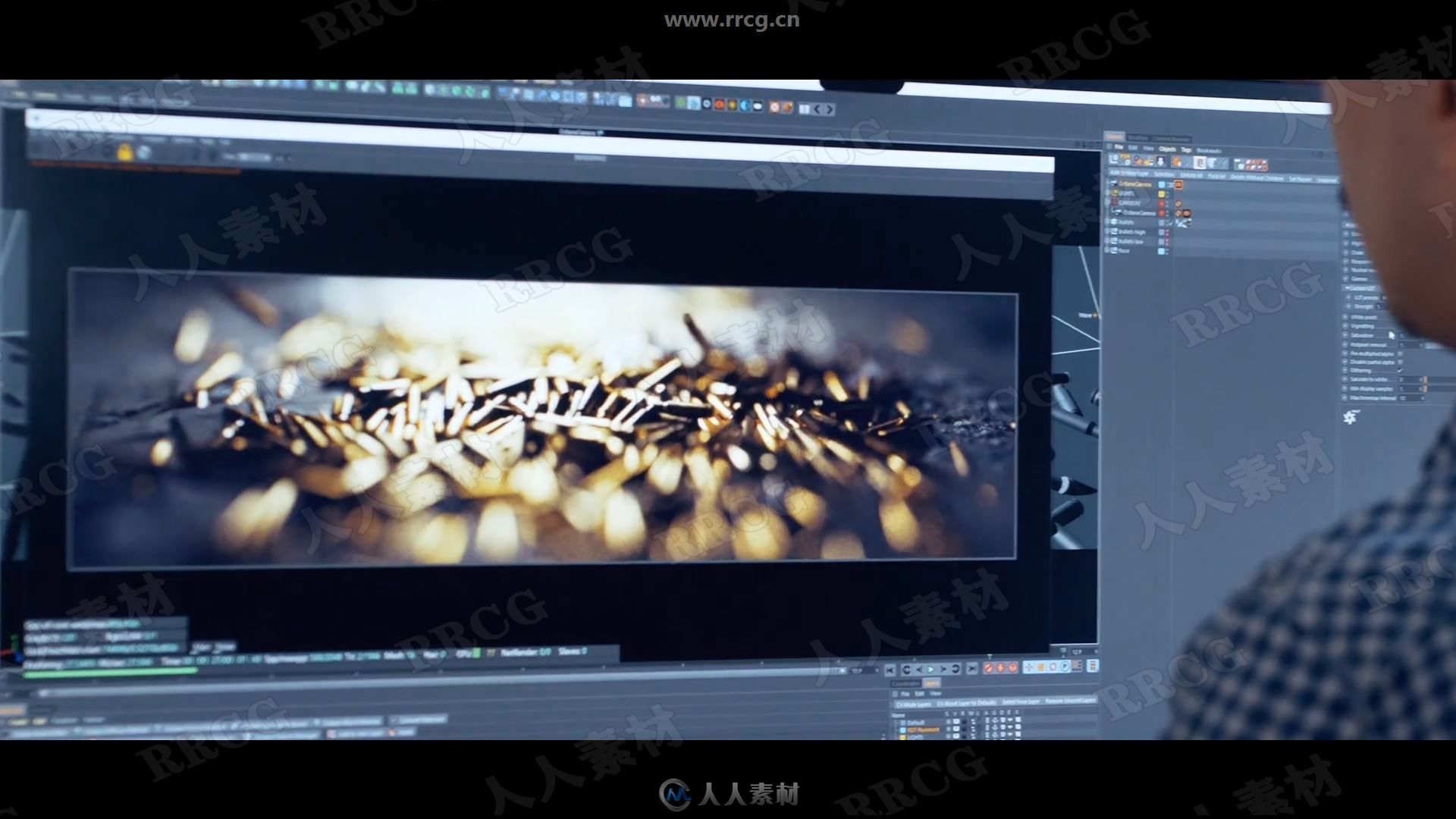Open the Live Viewer dropdown next to lock
1456x819 pixels.
coord(254,158)
